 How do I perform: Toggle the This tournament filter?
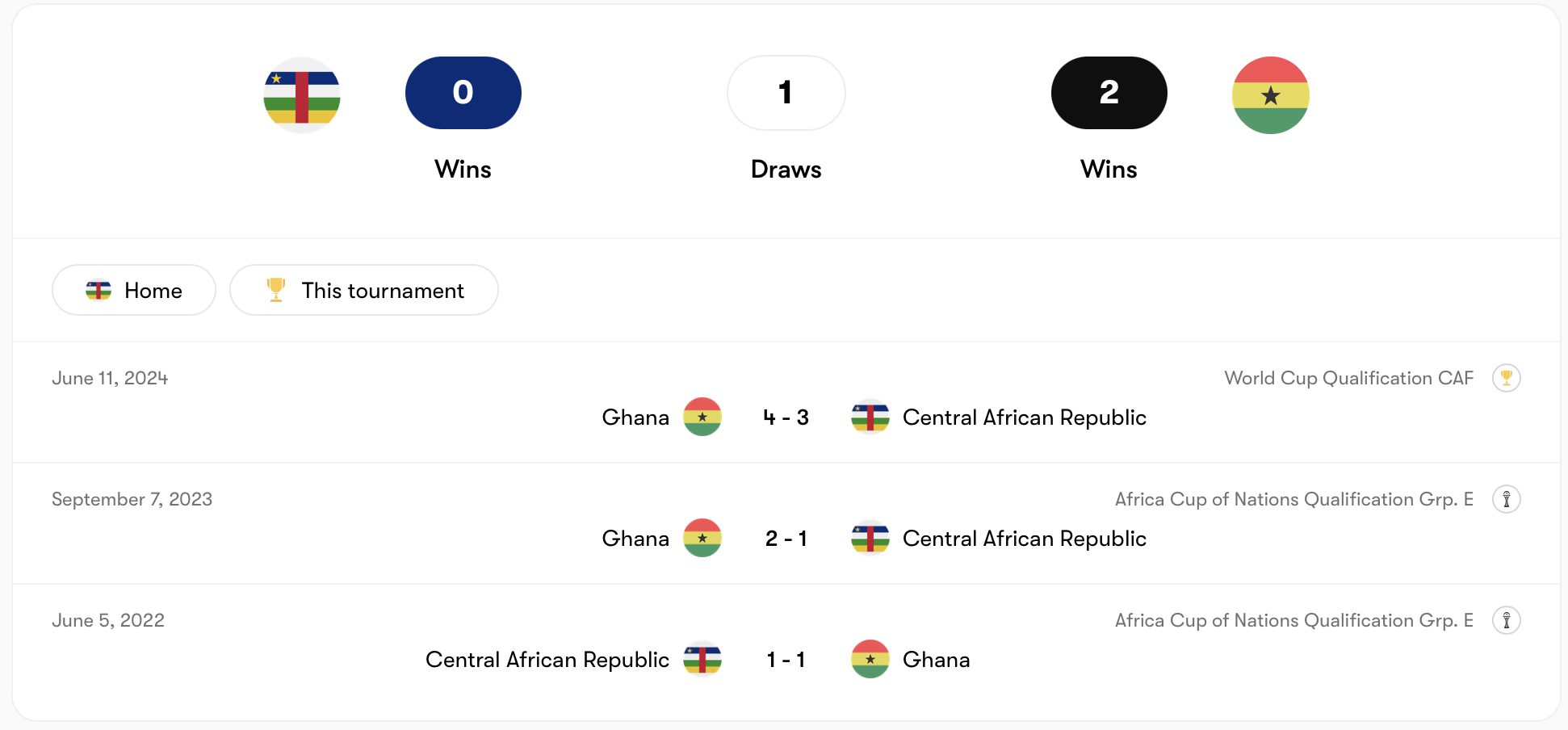click(364, 290)
